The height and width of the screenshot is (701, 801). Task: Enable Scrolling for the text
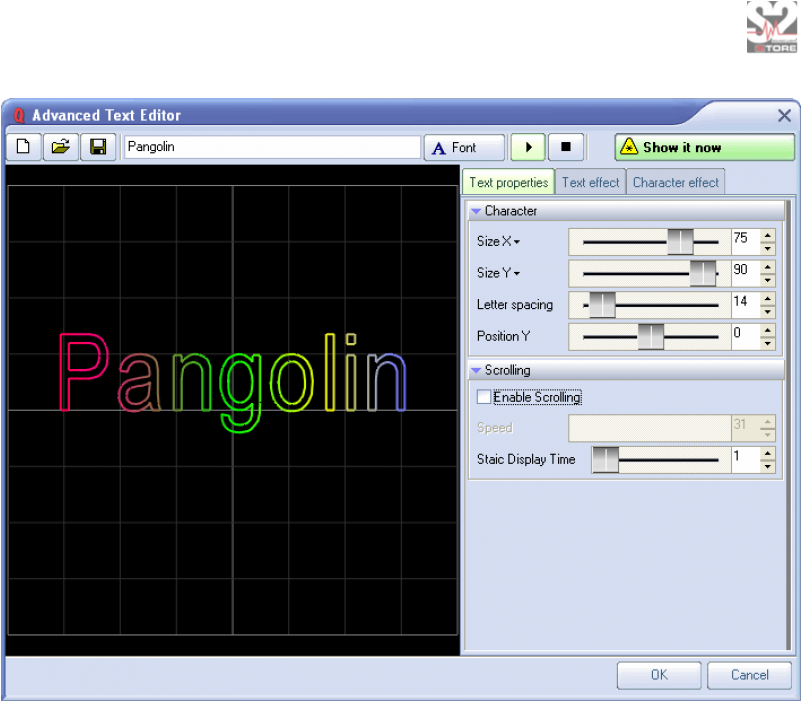point(483,396)
